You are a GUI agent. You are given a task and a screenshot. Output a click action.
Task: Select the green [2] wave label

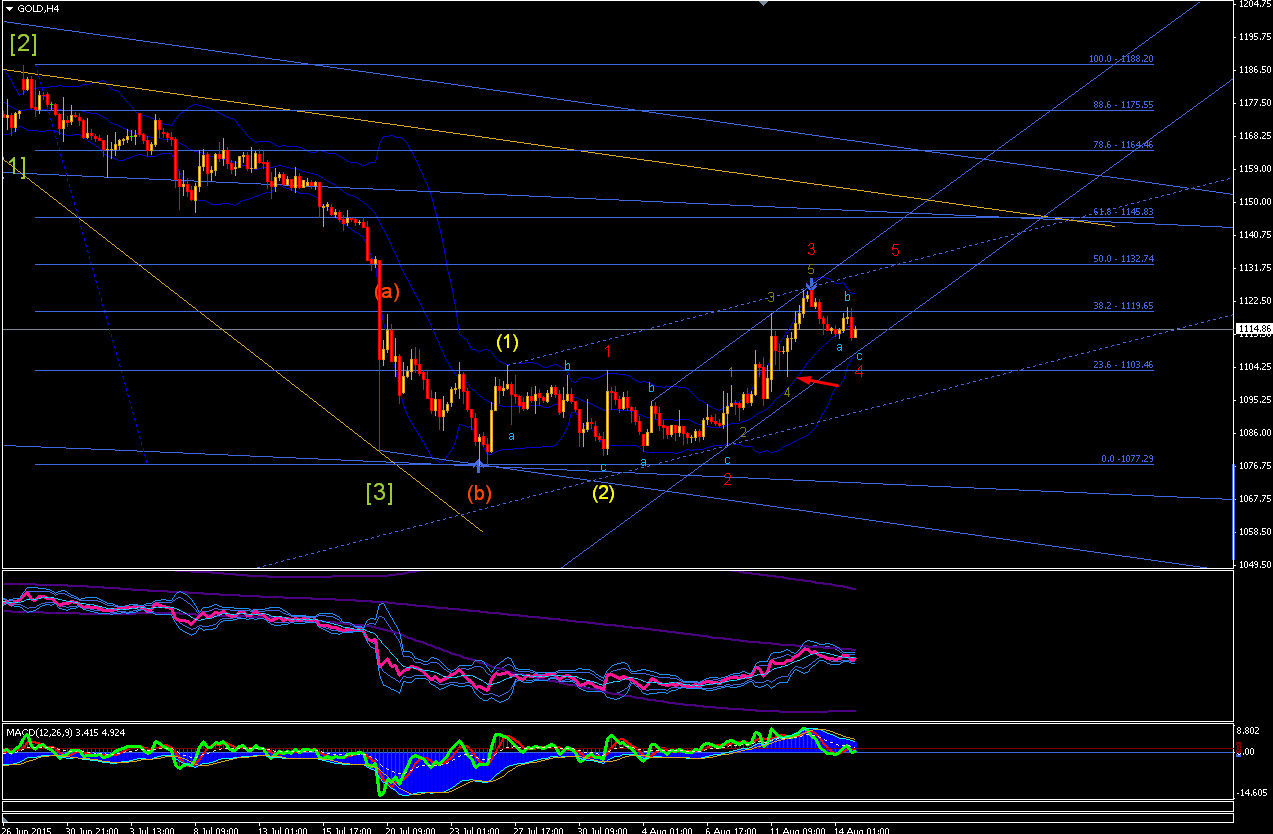pos(25,43)
